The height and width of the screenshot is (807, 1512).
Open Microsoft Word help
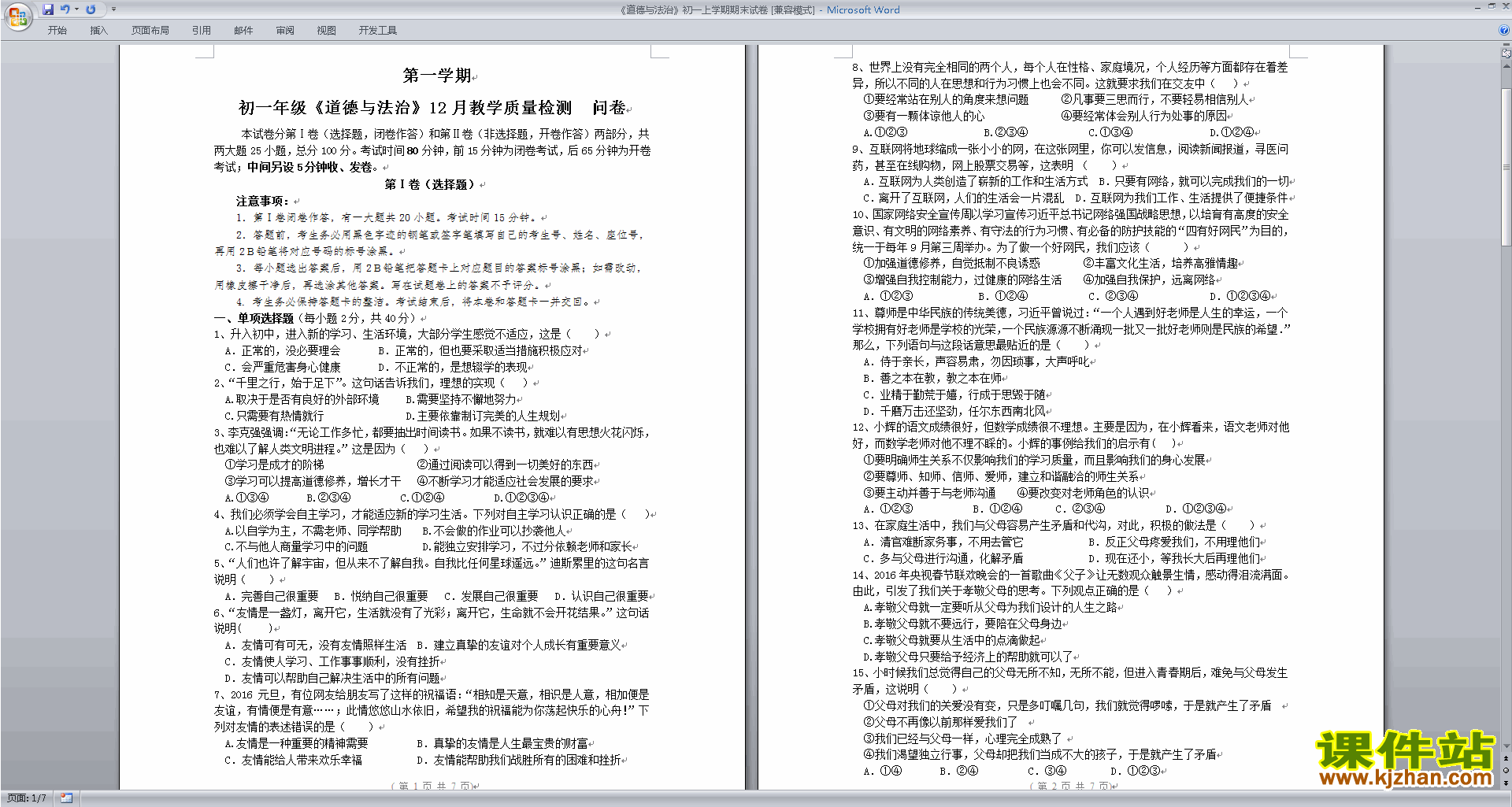pyautogui.click(x=1504, y=31)
